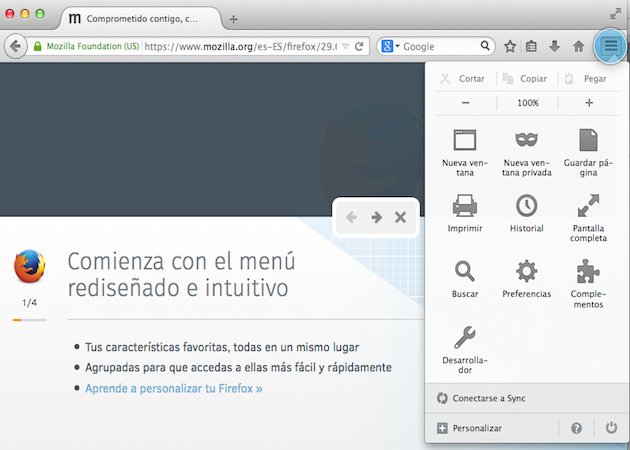This screenshot has width=630, height=450.
Task: Open Desarrollador wrench icon
Action: pyautogui.click(x=465, y=349)
